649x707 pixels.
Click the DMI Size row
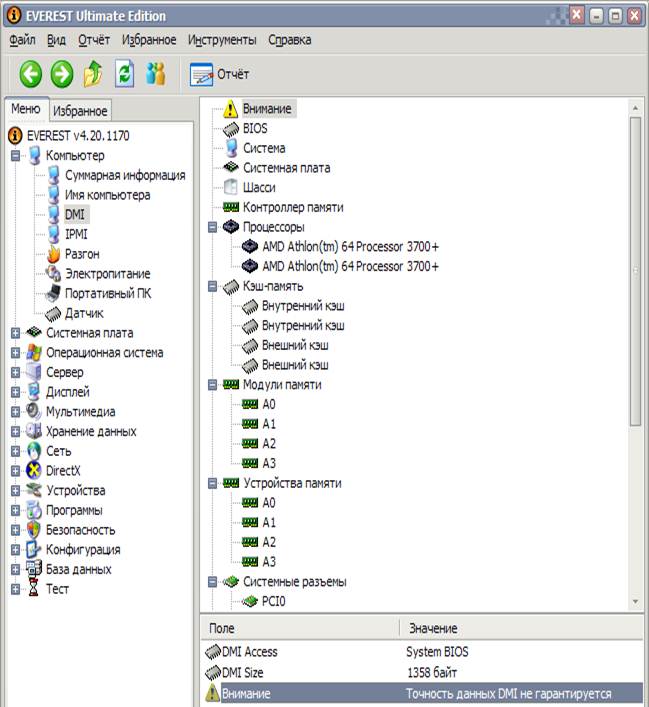click(423, 672)
